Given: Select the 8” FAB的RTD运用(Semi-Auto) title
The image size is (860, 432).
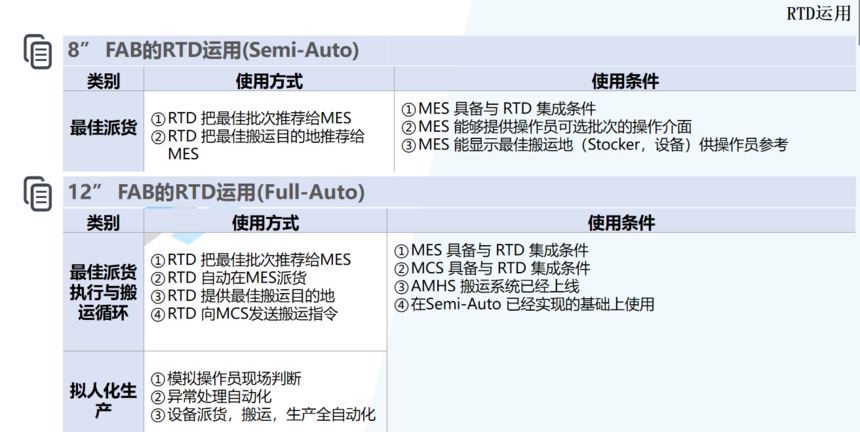Looking at the screenshot, I should (x=213, y=50).
